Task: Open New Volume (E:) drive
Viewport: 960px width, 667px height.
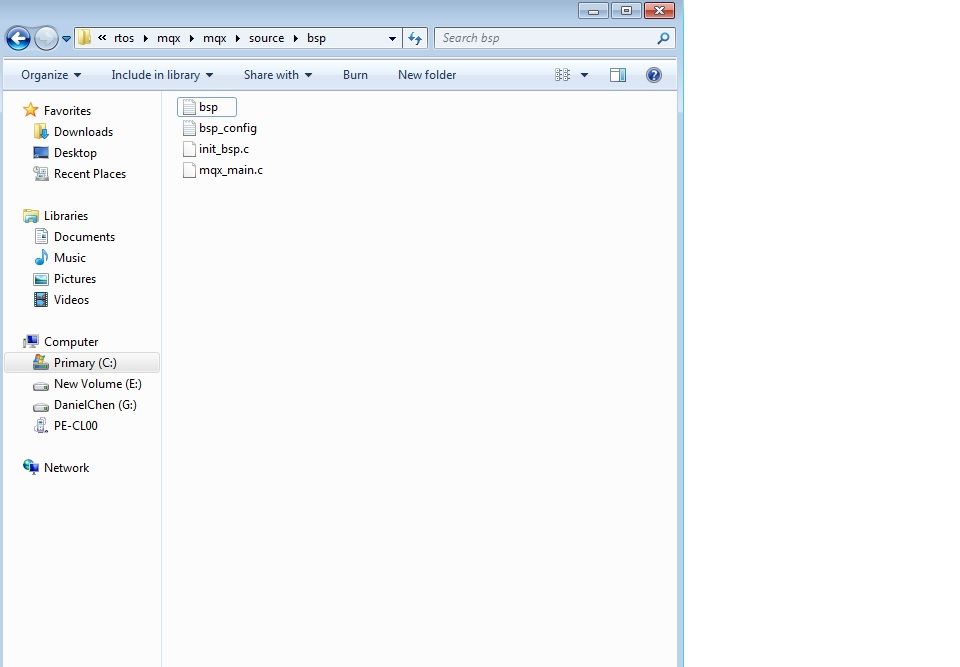Action: point(97,384)
